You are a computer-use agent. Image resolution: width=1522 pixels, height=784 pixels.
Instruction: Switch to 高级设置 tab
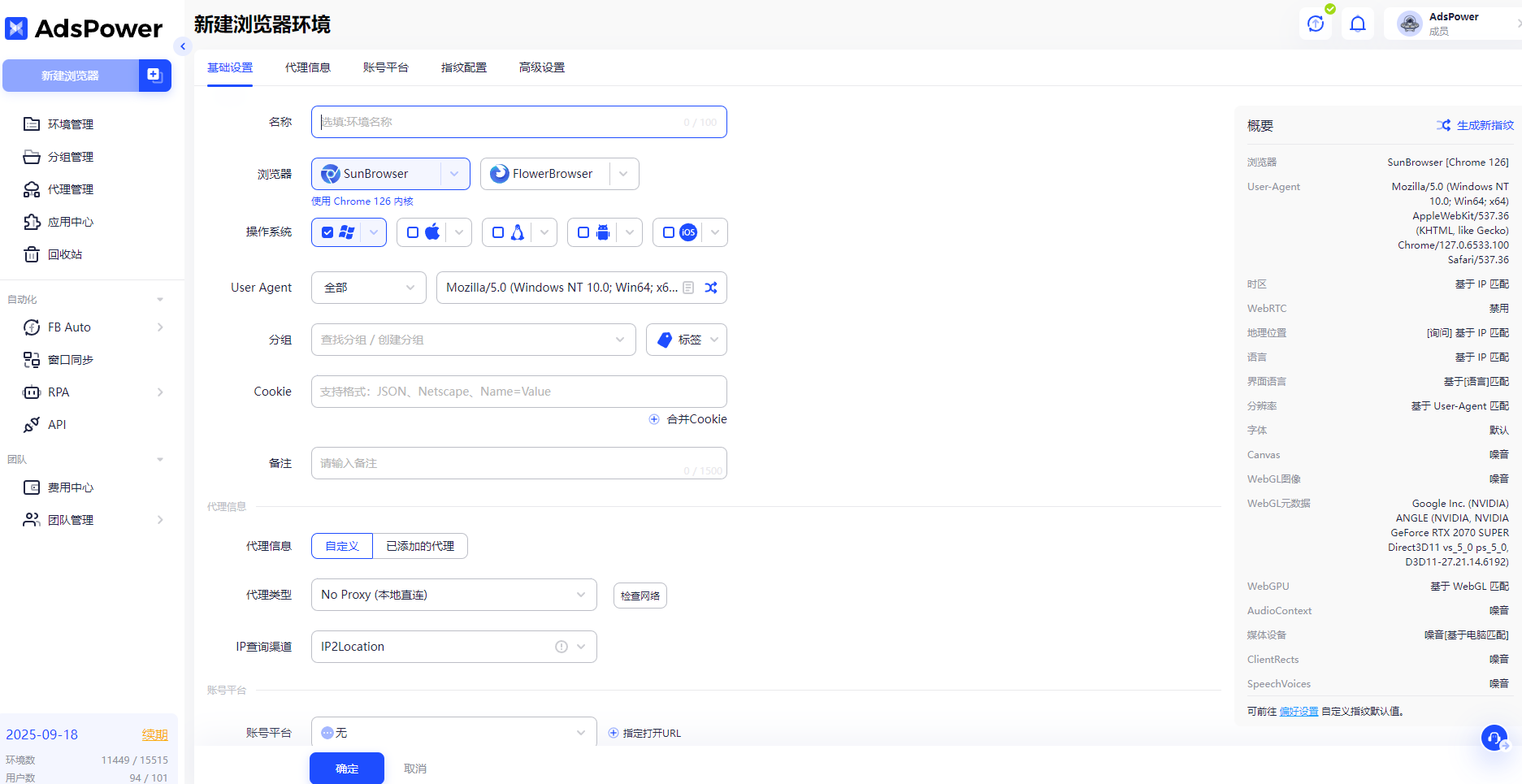coord(542,67)
